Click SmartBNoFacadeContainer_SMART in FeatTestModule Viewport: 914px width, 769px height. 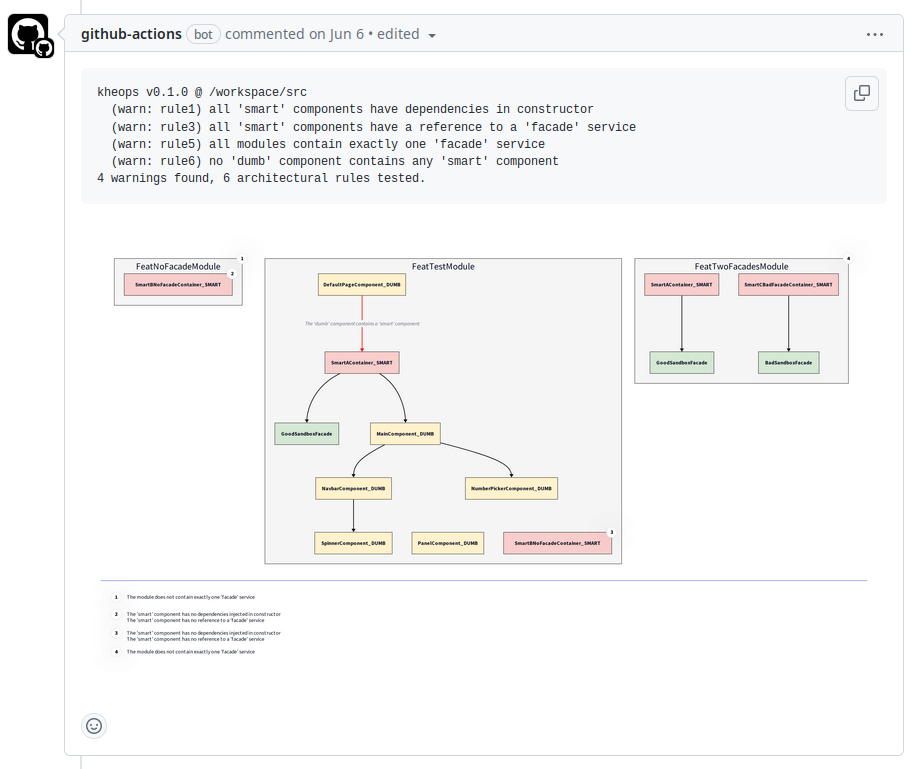(557, 543)
